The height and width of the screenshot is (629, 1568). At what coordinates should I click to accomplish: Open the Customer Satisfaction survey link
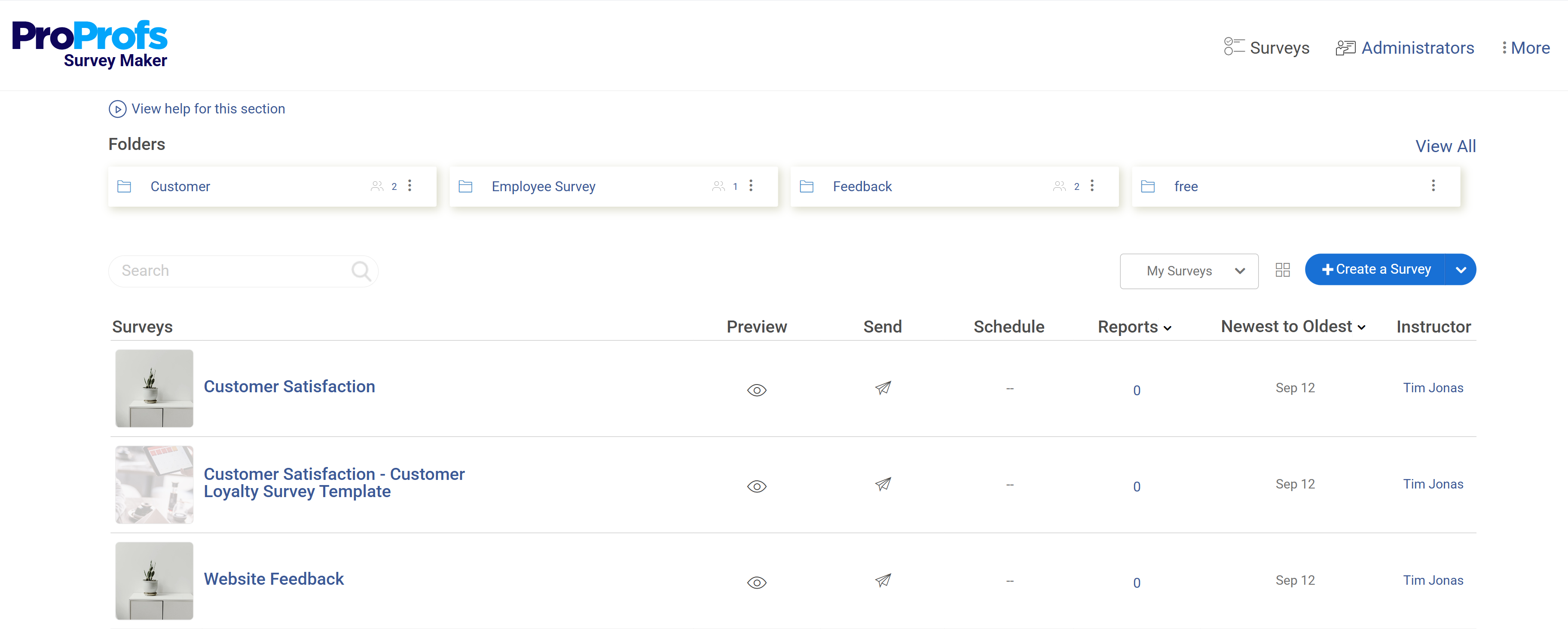(289, 386)
